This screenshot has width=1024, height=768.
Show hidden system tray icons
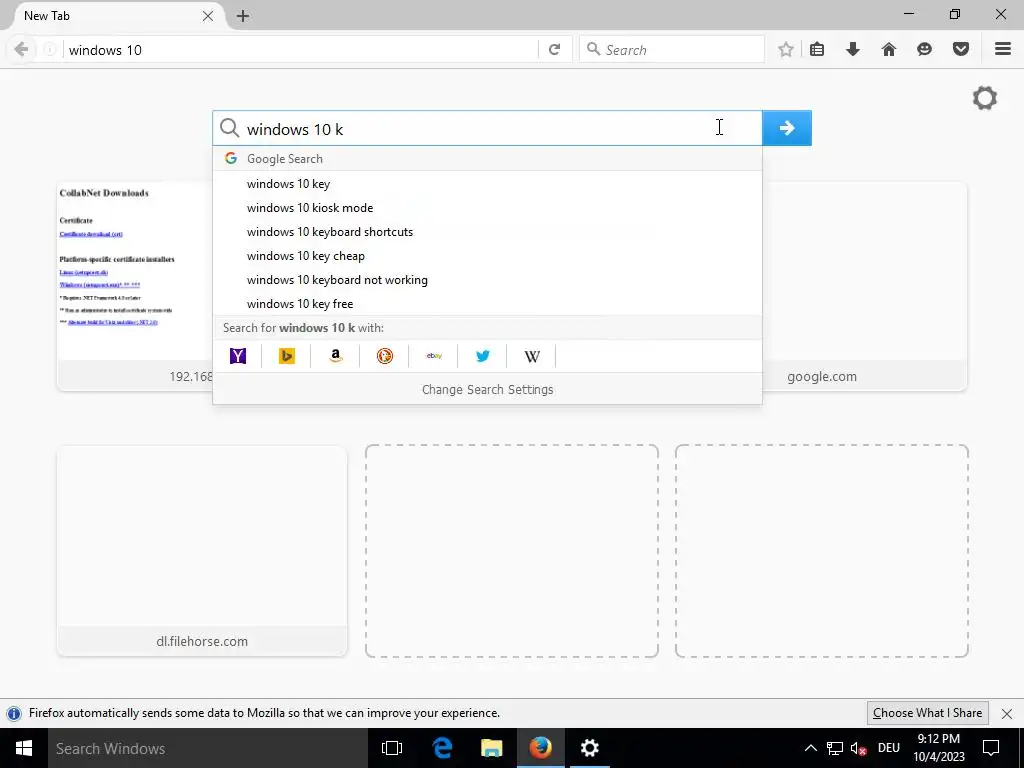pyautogui.click(x=810, y=748)
